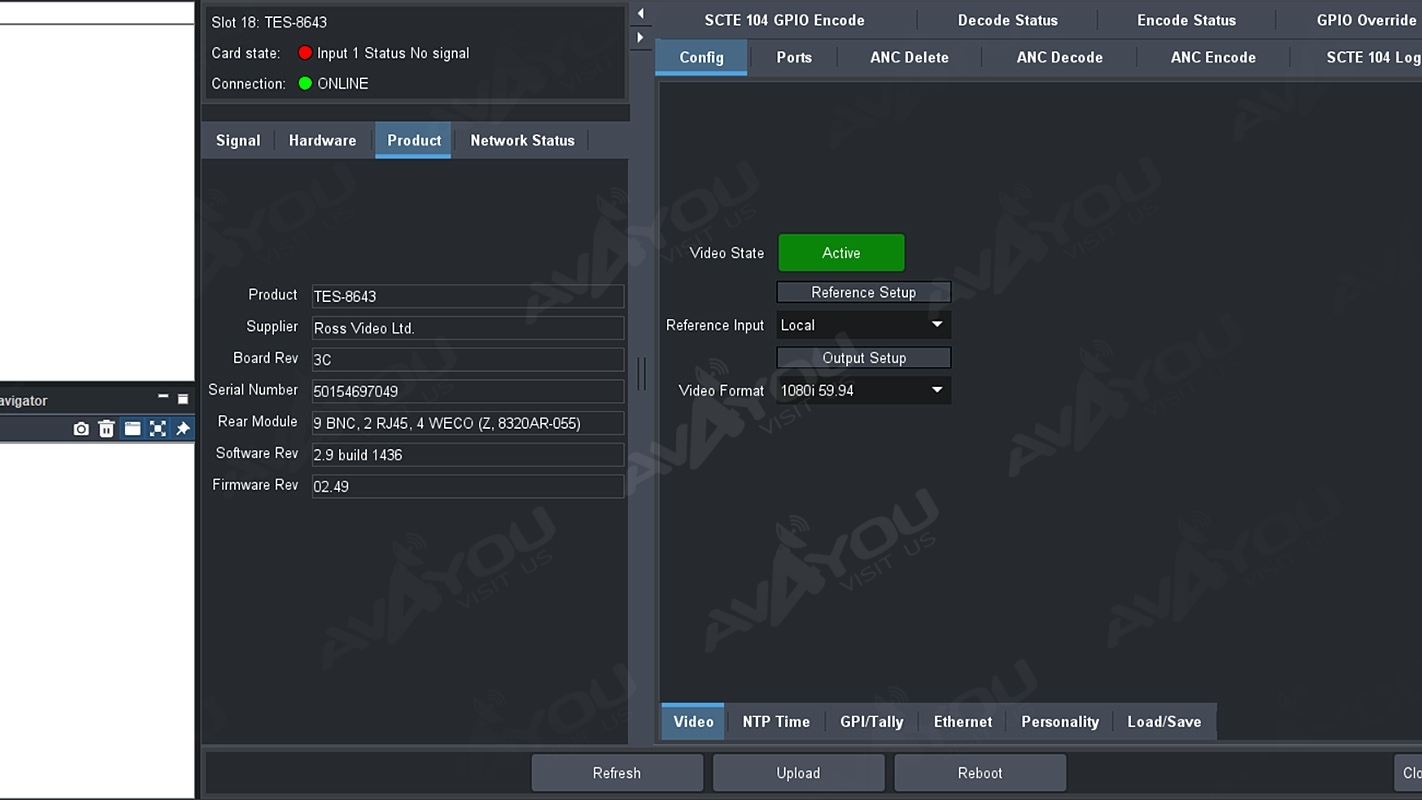The image size is (1422, 800).
Task: Click the Upload button
Action: tap(798, 773)
